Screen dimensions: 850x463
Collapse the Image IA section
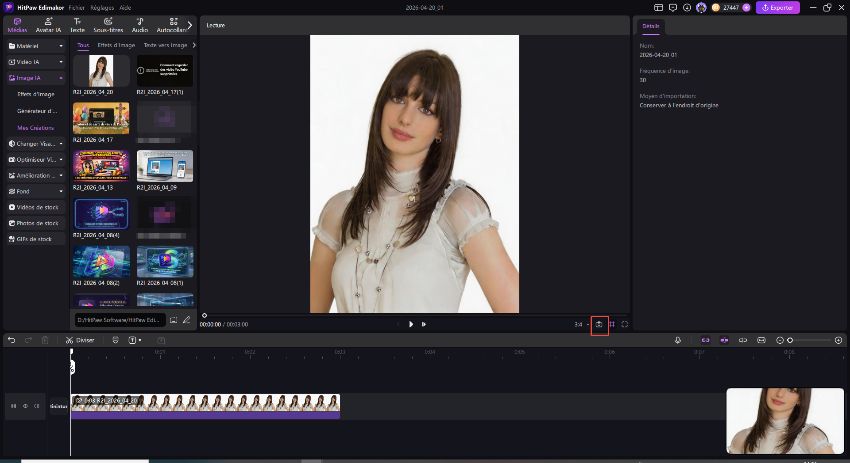(36, 78)
